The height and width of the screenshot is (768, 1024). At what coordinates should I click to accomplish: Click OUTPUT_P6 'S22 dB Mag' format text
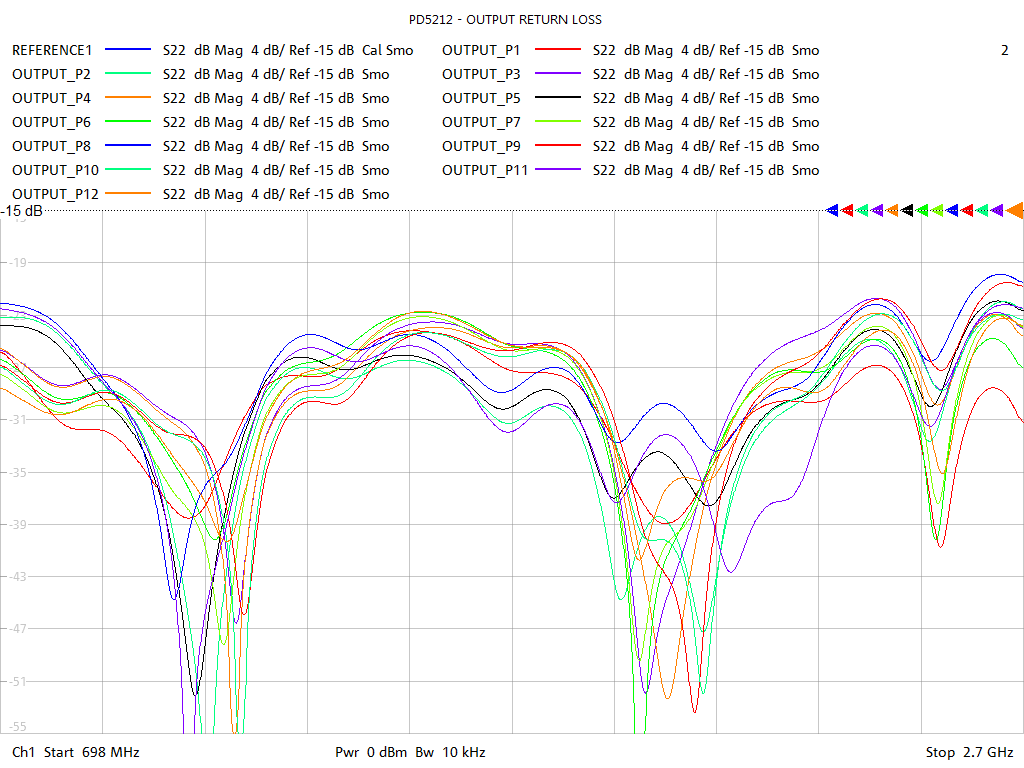(x=202, y=122)
